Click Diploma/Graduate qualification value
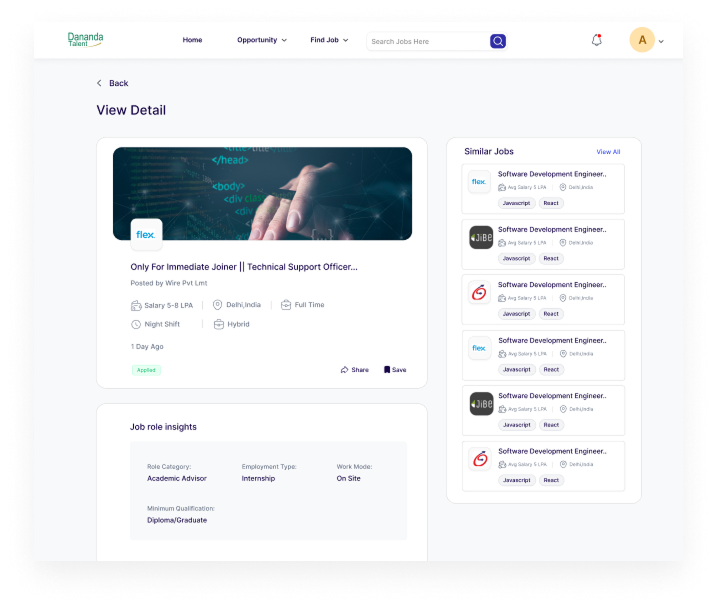 177,520
